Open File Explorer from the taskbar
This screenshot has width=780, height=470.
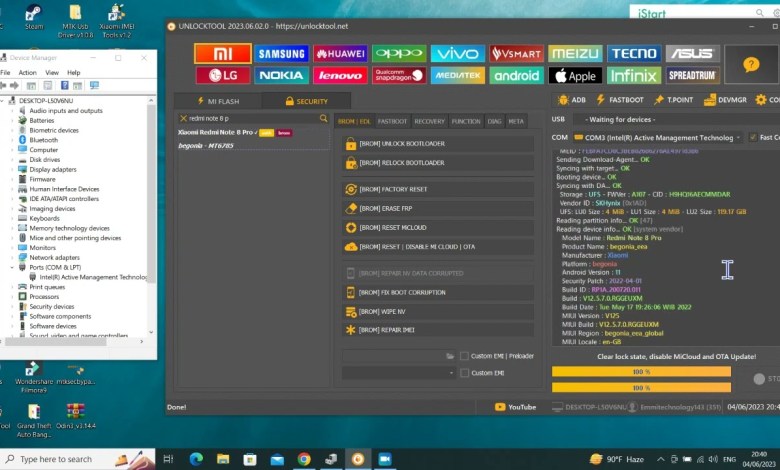pos(223,459)
